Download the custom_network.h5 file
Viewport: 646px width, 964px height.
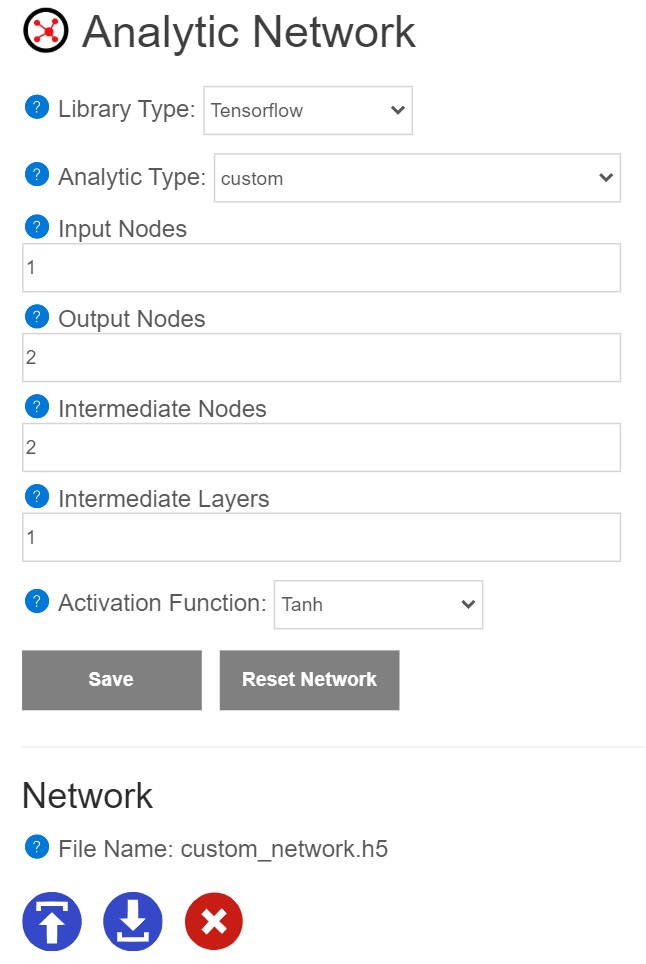coord(133,921)
